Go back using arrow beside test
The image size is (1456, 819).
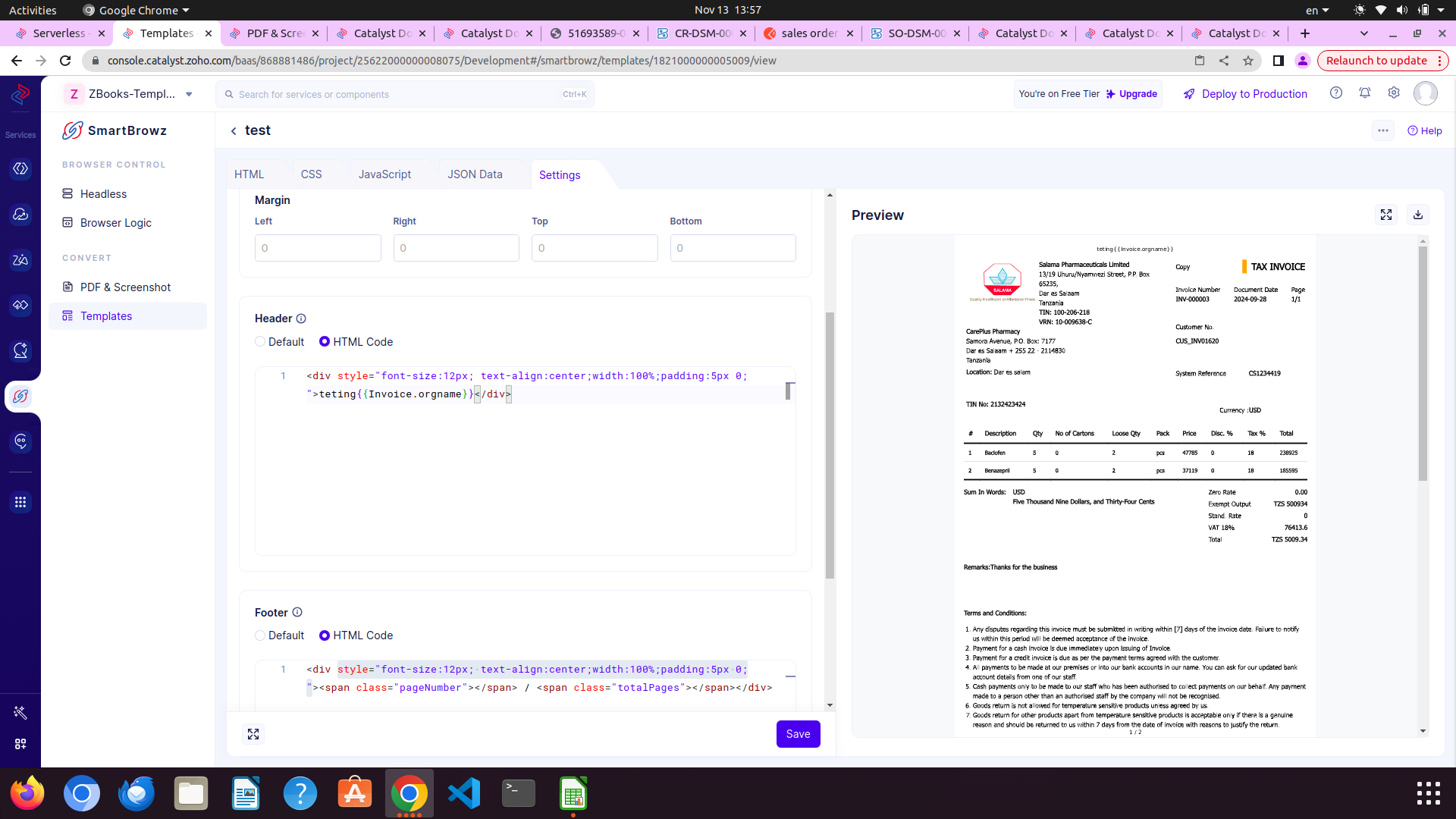(234, 131)
